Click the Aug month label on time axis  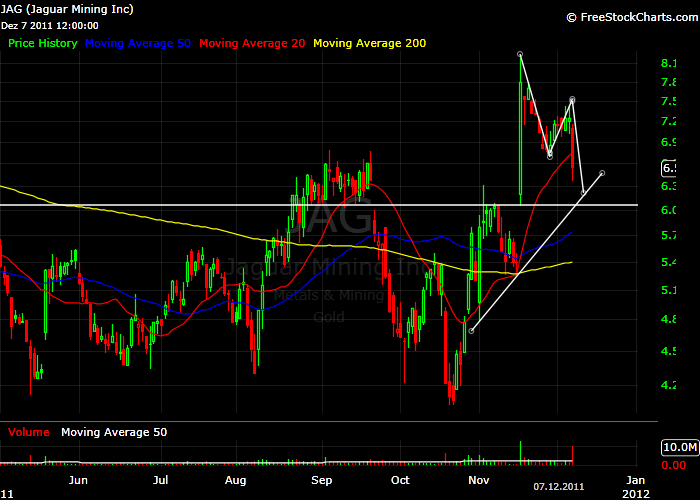point(235,481)
